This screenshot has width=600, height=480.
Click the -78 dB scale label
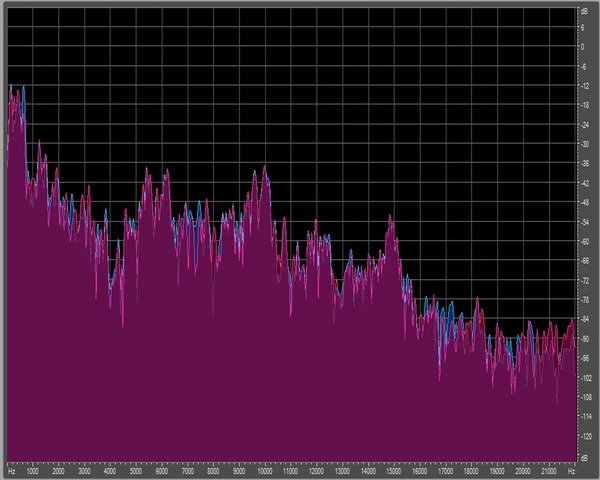[584, 300]
